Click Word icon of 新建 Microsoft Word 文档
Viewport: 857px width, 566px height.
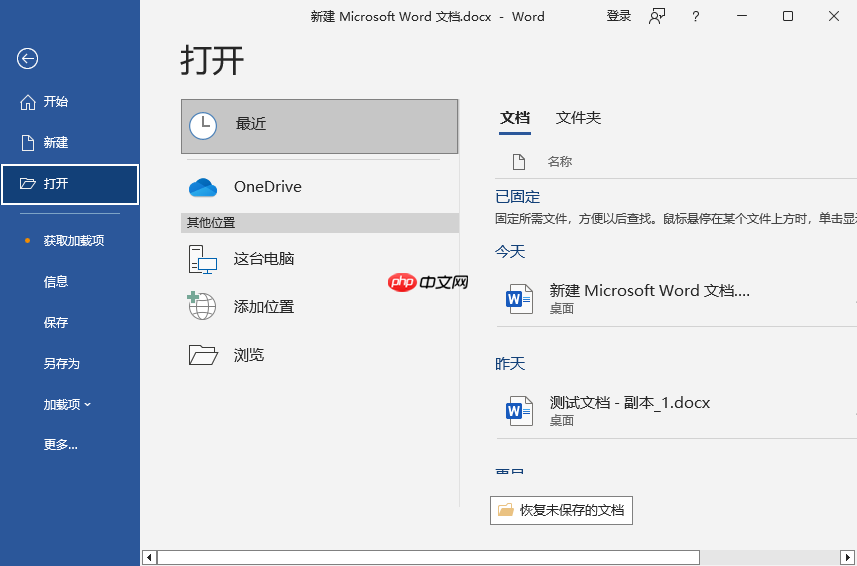[x=519, y=298]
